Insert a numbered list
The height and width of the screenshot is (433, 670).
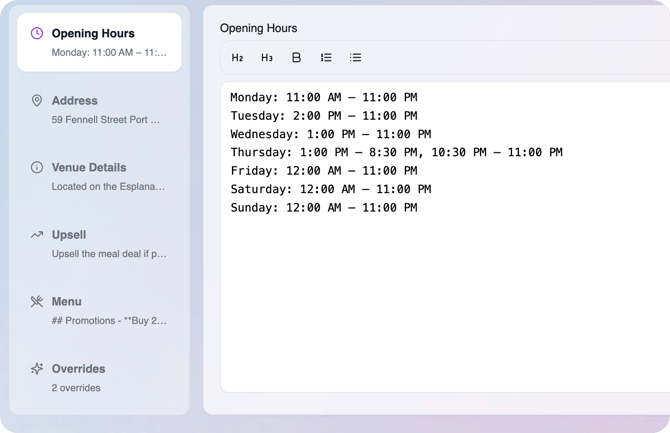326,57
